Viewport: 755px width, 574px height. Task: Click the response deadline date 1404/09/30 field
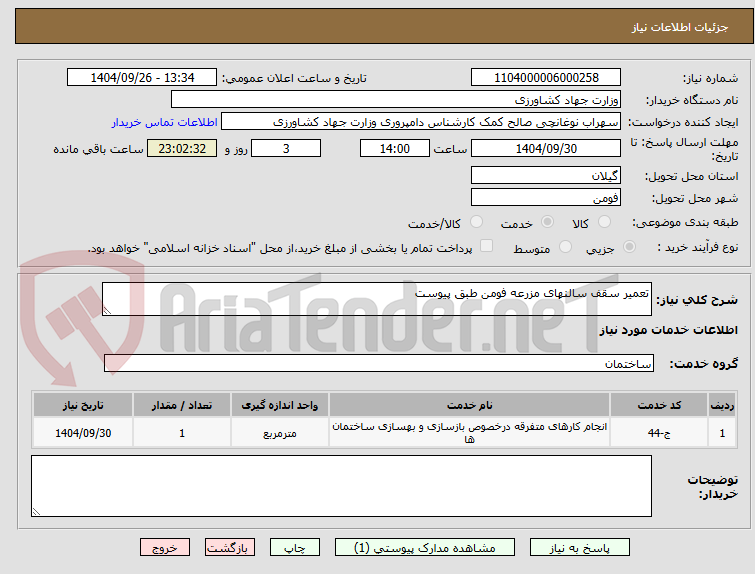pos(546,148)
